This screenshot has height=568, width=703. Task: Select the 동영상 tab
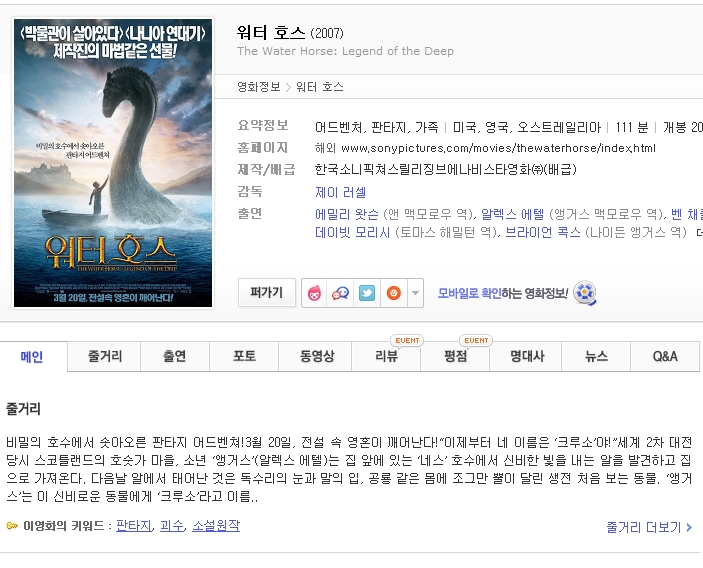(317, 356)
